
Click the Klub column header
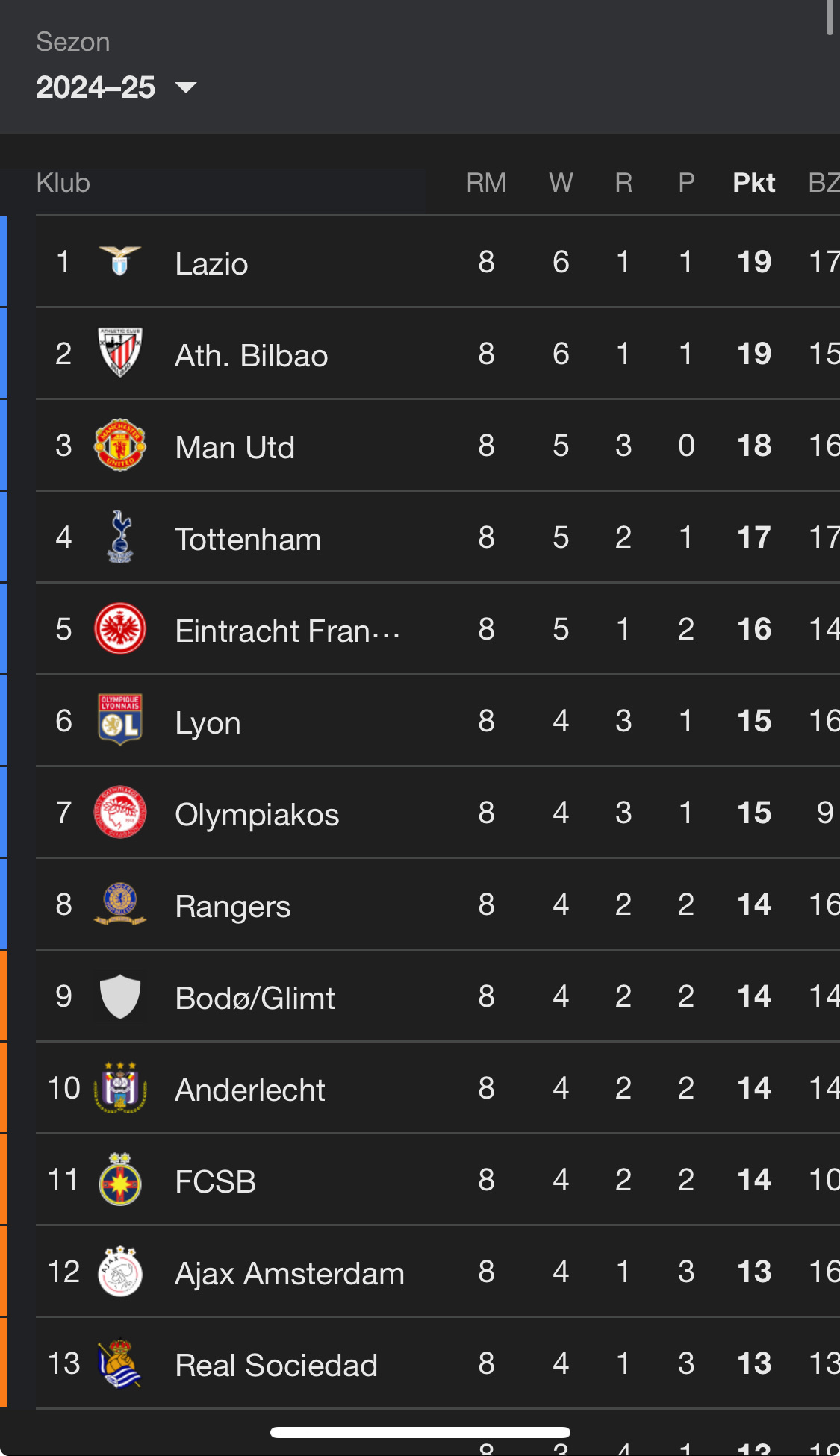click(63, 183)
